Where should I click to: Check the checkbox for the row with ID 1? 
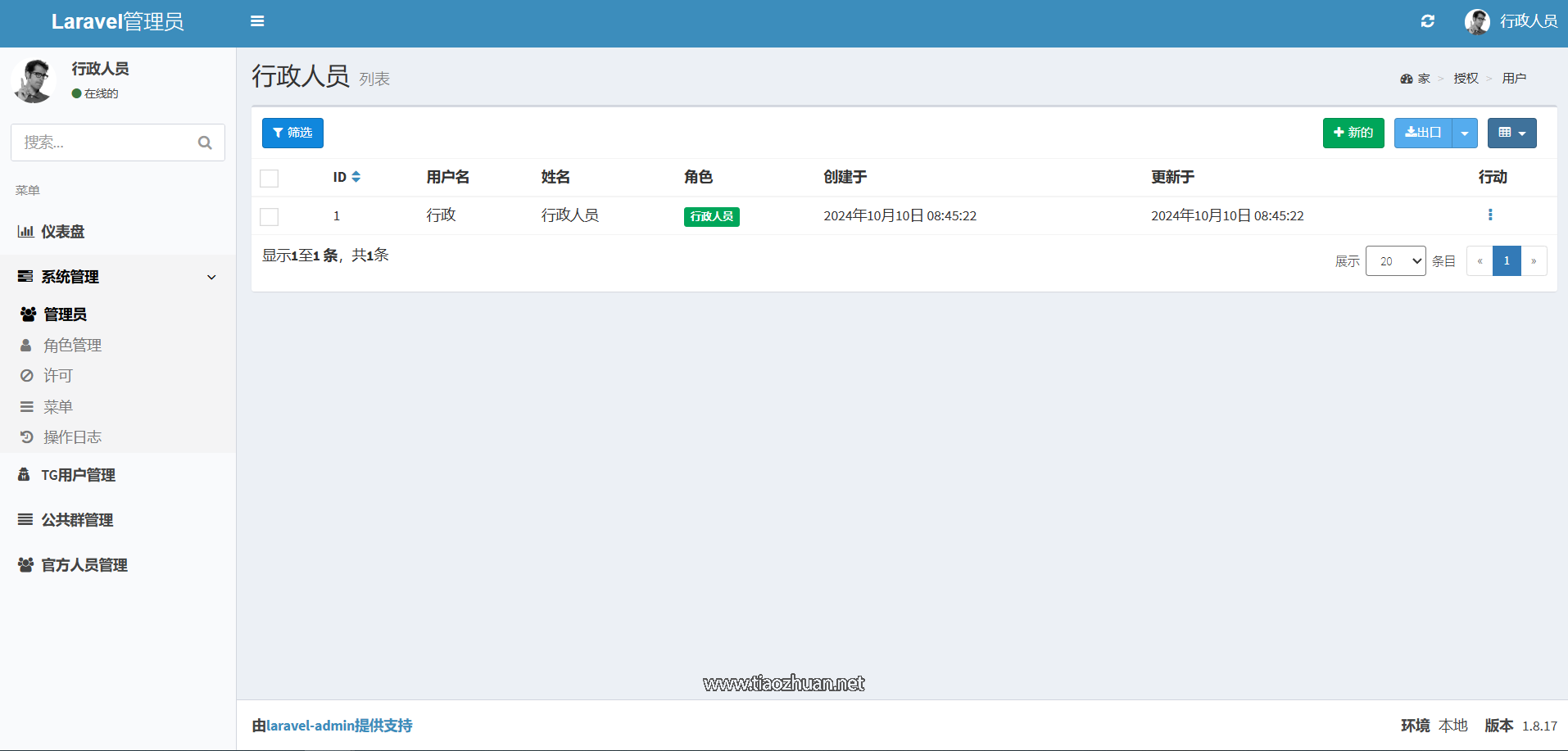click(269, 216)
